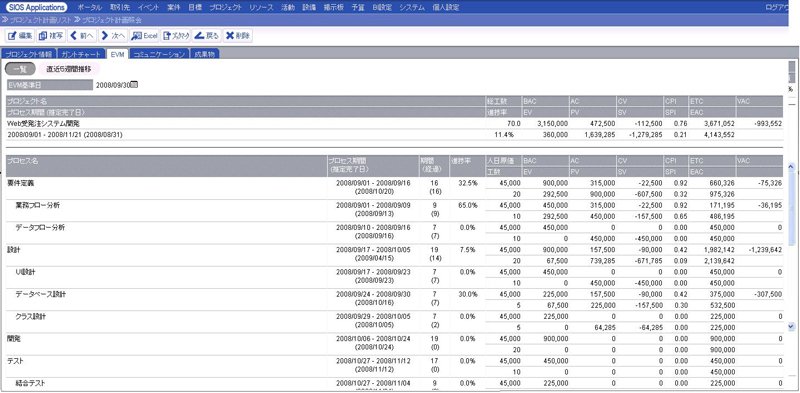
Task: Follow the プロジェクト計画リスト breadcrumb link
Action: pos(40,20)
